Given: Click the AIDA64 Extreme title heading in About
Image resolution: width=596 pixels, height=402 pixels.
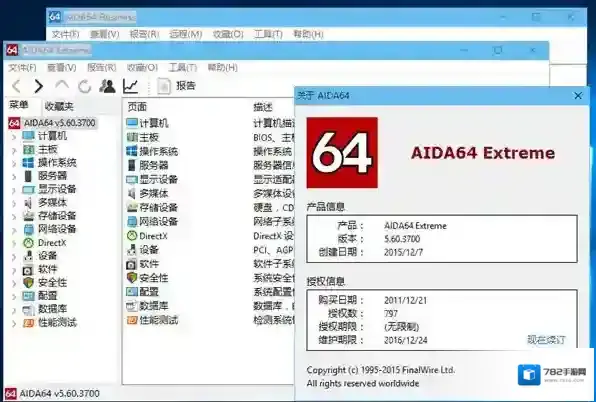Looking at the screenshot, I should click(483, 153).
